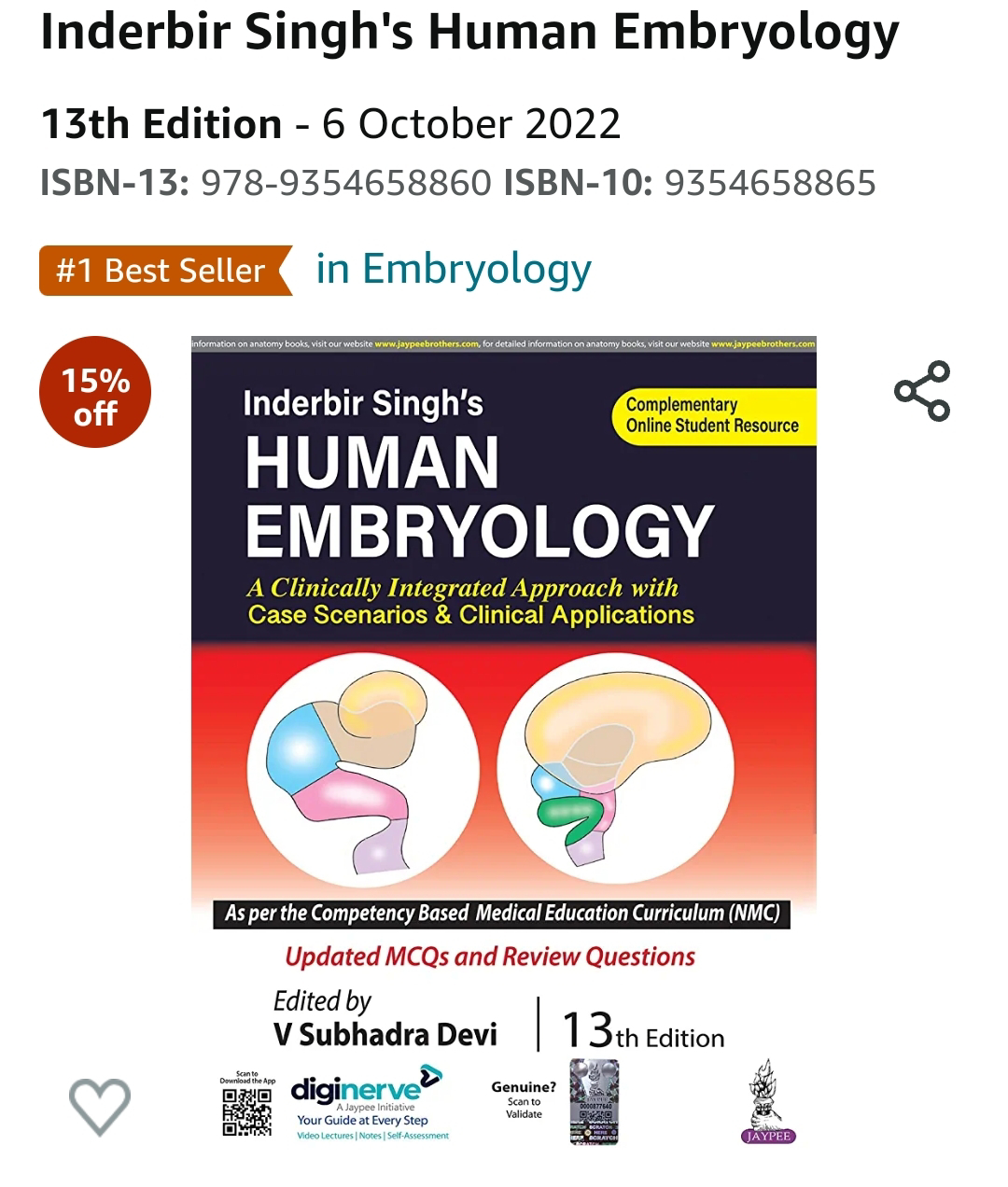Select the book title heading text

point(469,32)
